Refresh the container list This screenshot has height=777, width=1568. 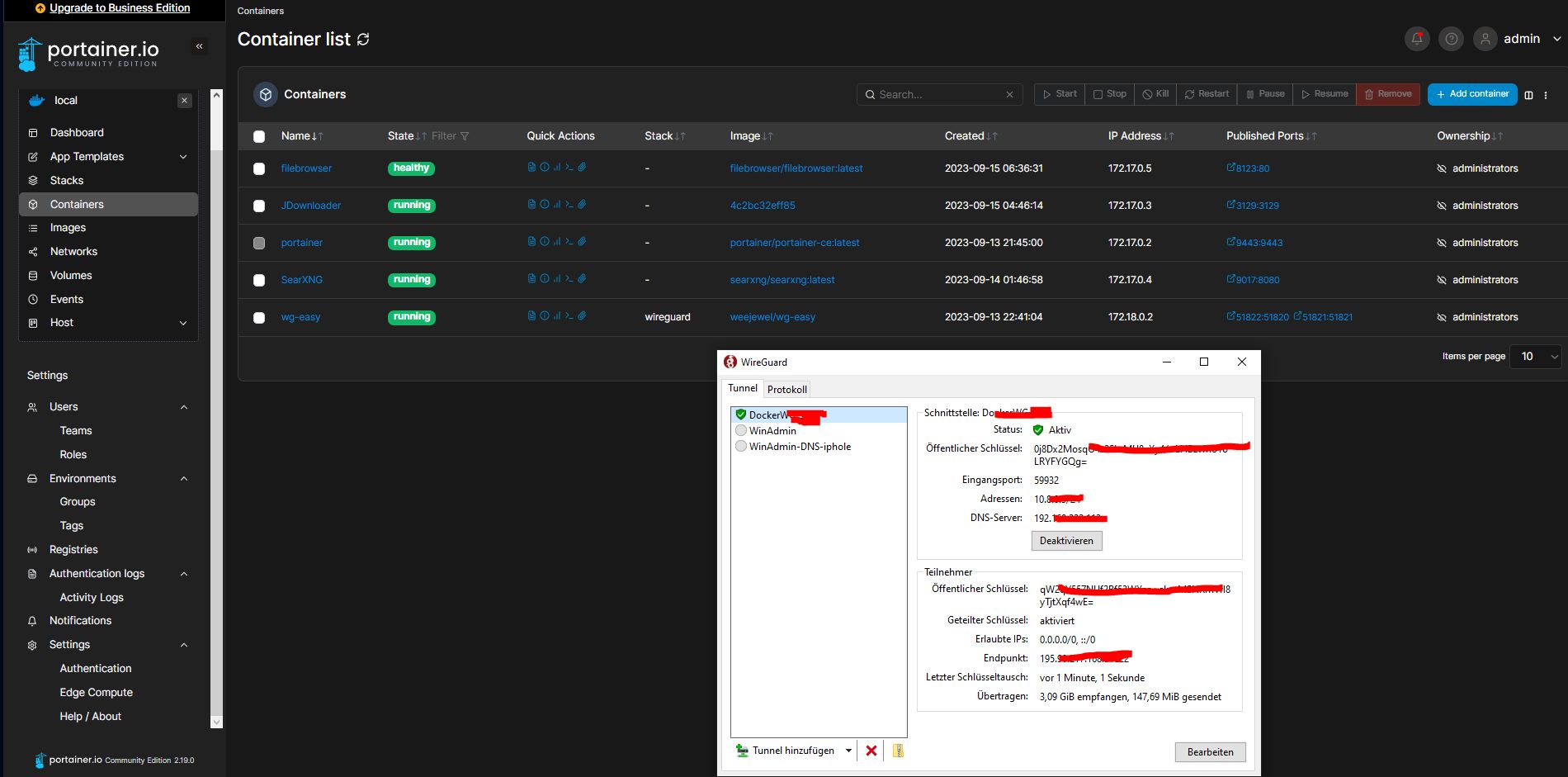[363, 39]
